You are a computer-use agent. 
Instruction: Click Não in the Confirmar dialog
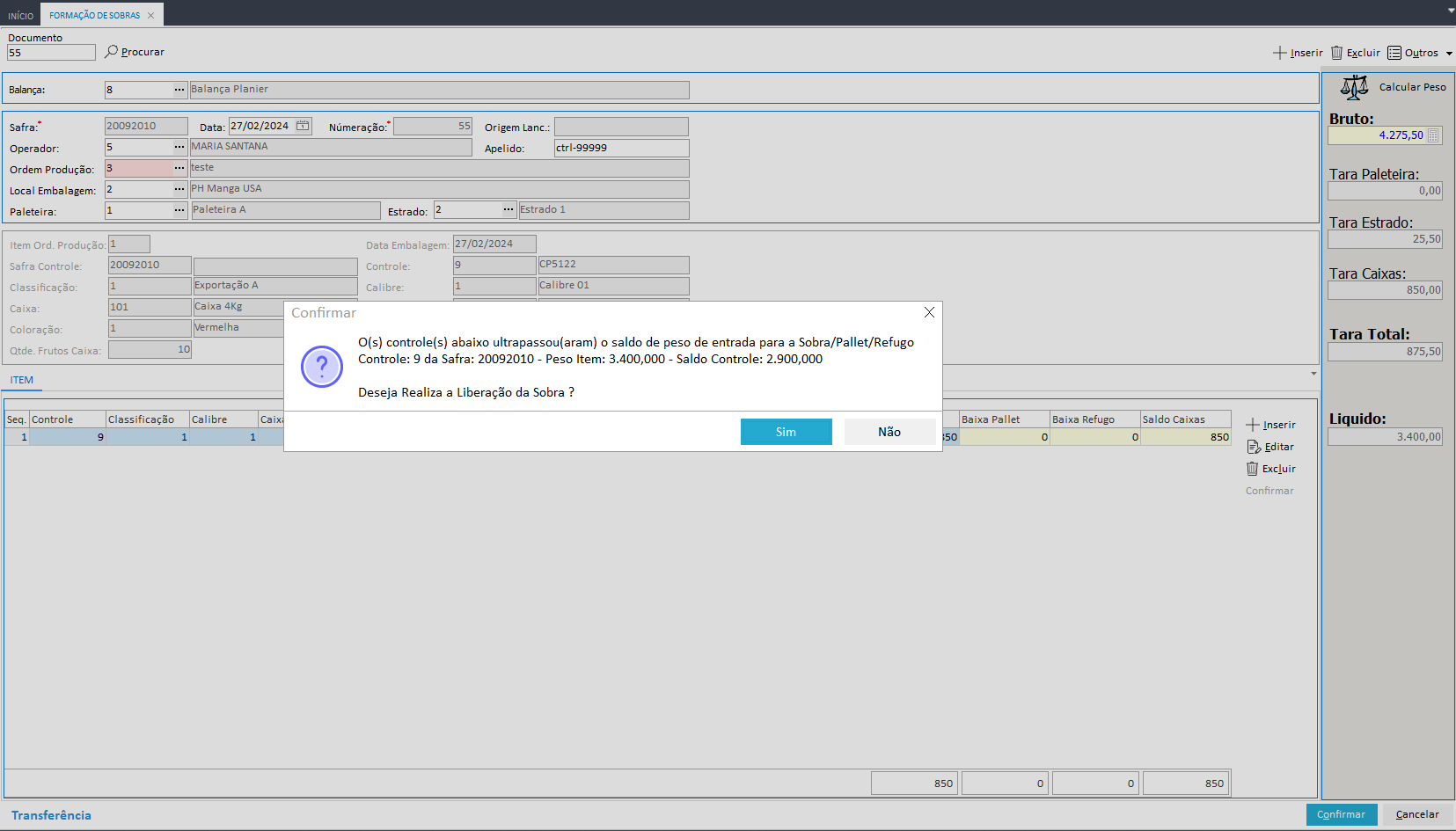(889, 432)
